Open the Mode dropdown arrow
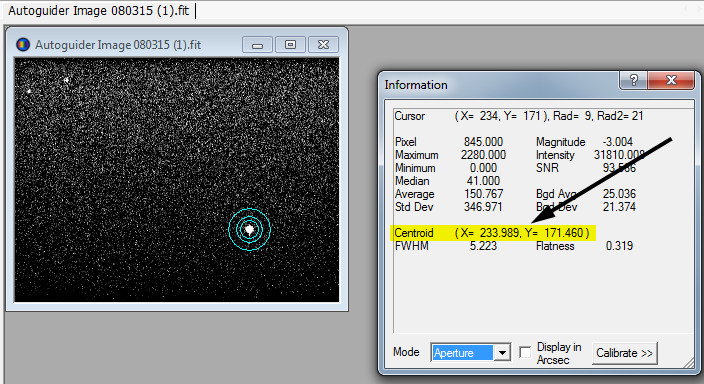Image resolution: width=704 pixels, height=384 pixels. pyautogui.click(x=502, y=353)
